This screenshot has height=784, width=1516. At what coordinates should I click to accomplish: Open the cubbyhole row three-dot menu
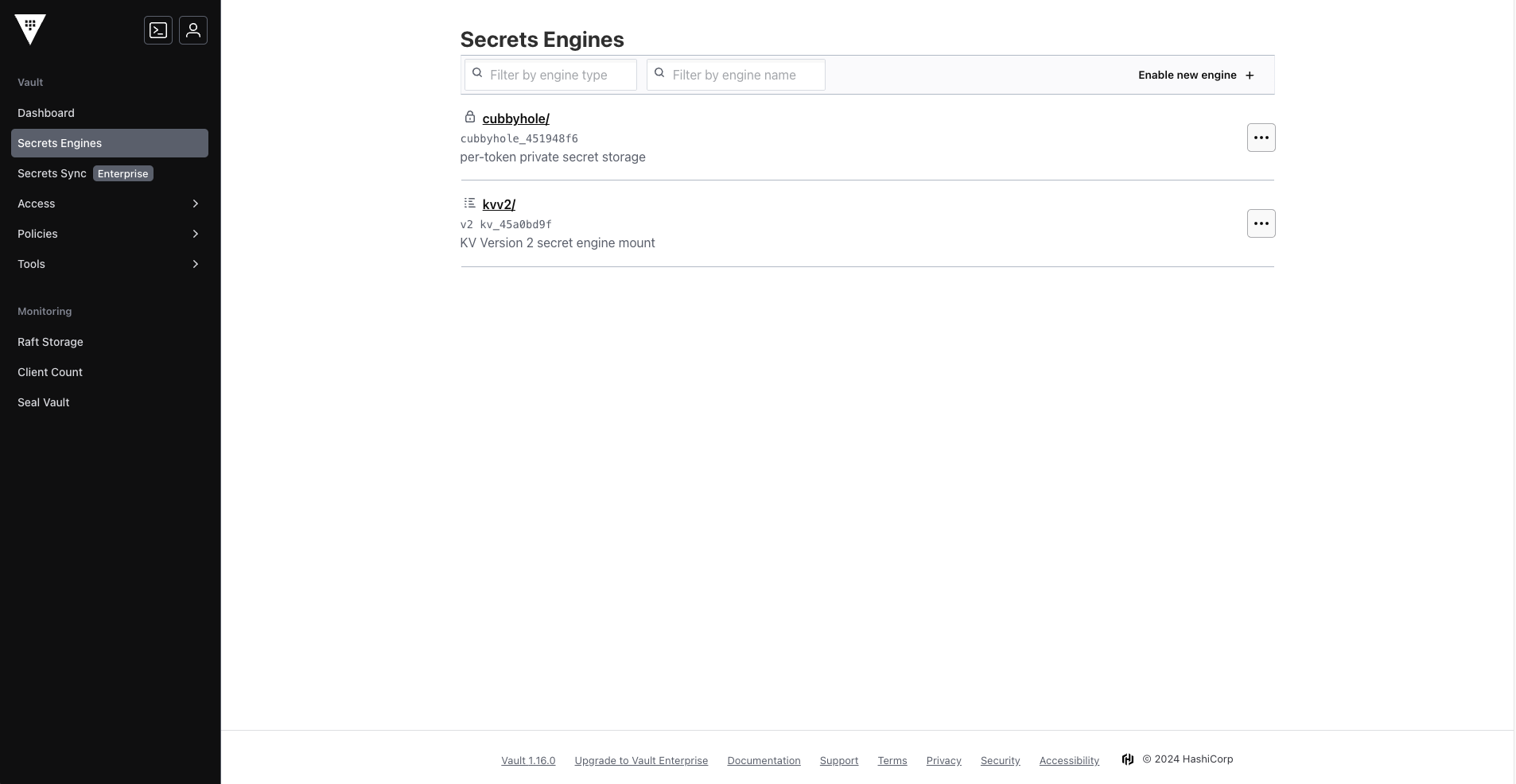(1261, 138)
